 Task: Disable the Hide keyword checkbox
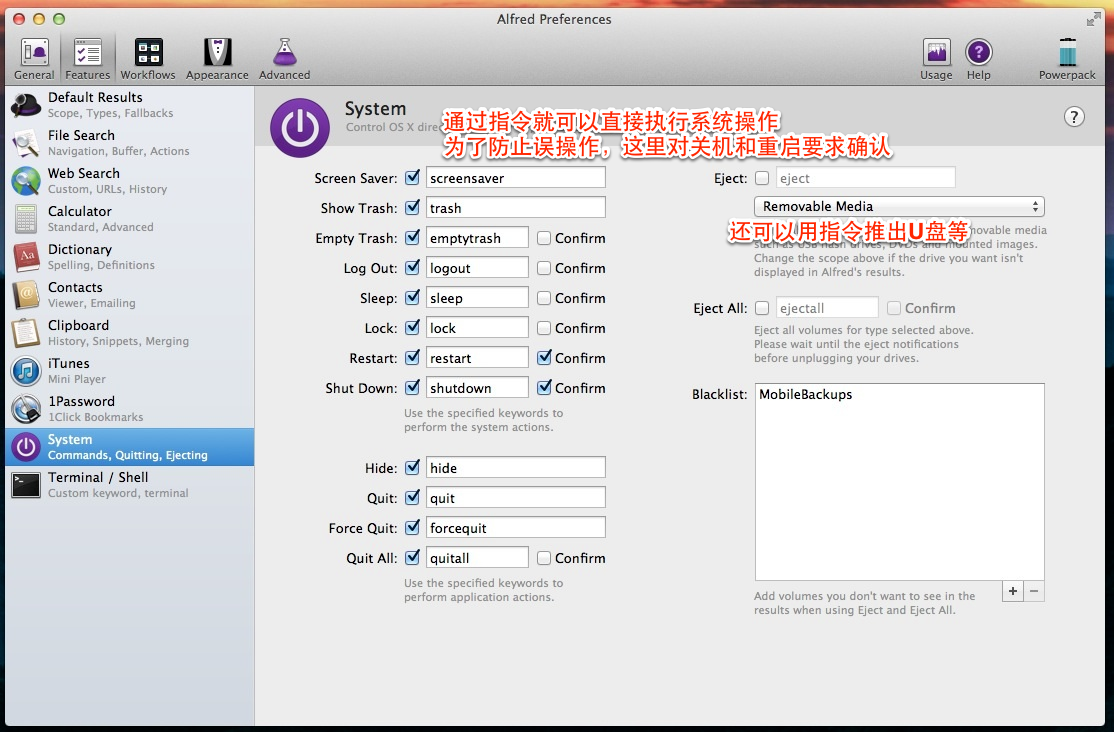coord(412,468)
